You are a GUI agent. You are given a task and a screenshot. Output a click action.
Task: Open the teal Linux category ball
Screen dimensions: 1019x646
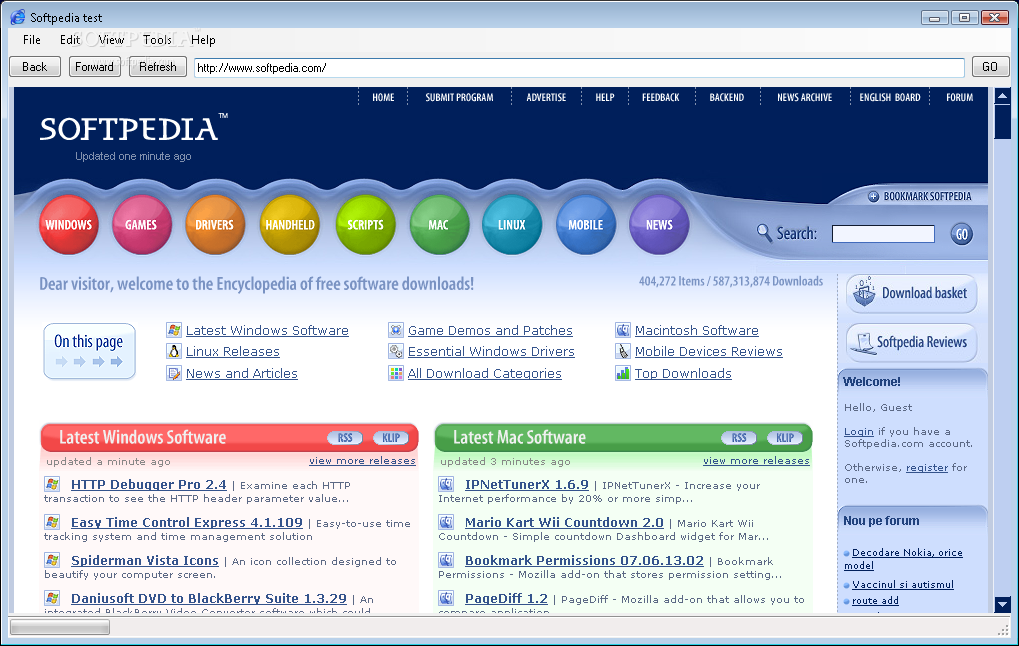click(511, 225)
